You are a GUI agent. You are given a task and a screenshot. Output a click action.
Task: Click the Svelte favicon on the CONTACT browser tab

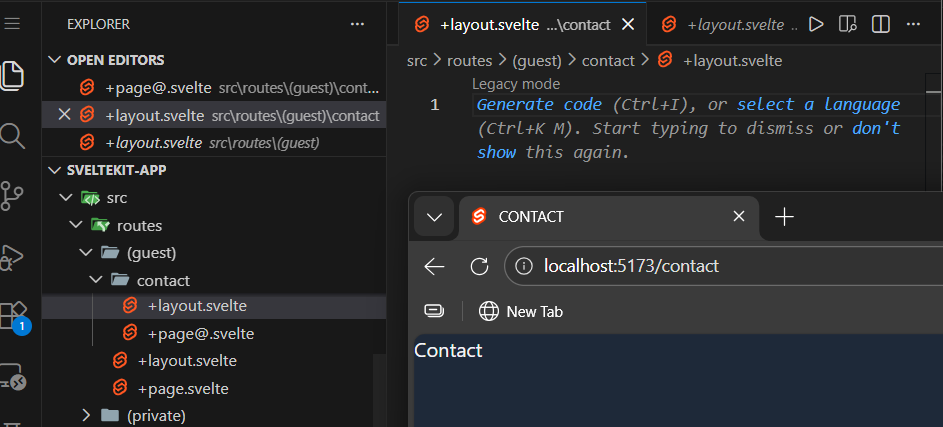click(x=479, y=217)
